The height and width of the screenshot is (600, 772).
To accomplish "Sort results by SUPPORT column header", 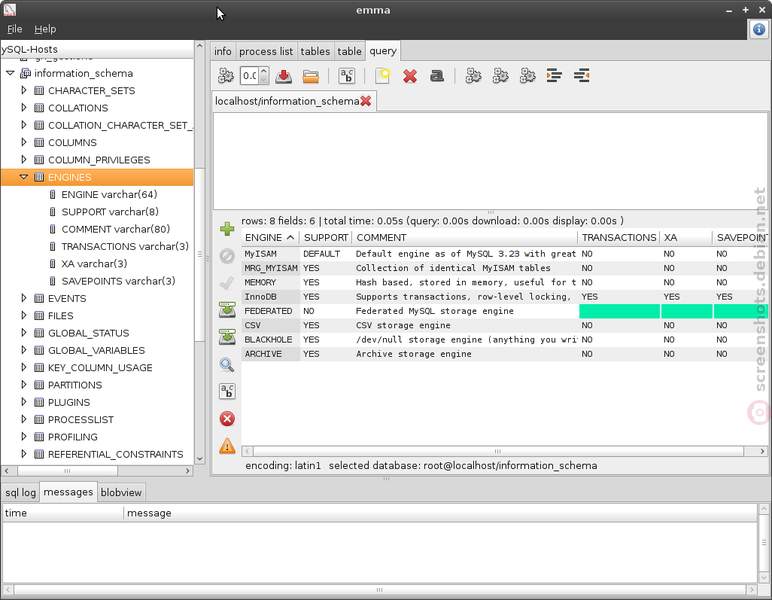I will tap(326, 238).
